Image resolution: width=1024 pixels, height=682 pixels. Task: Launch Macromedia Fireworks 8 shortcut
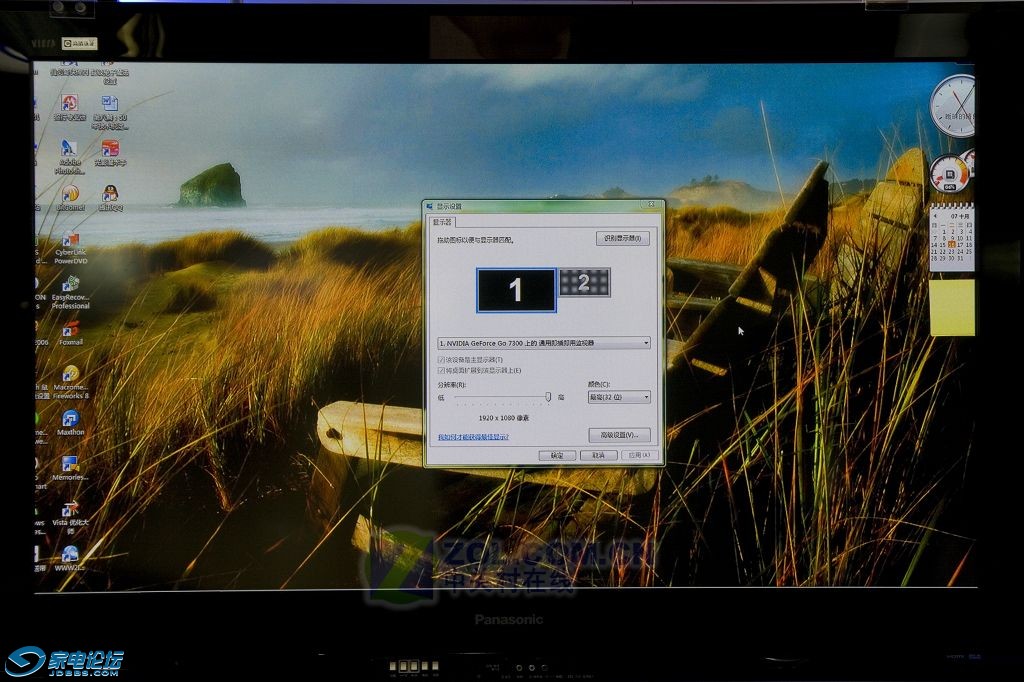pyautogui.click(x=70, y=376)
